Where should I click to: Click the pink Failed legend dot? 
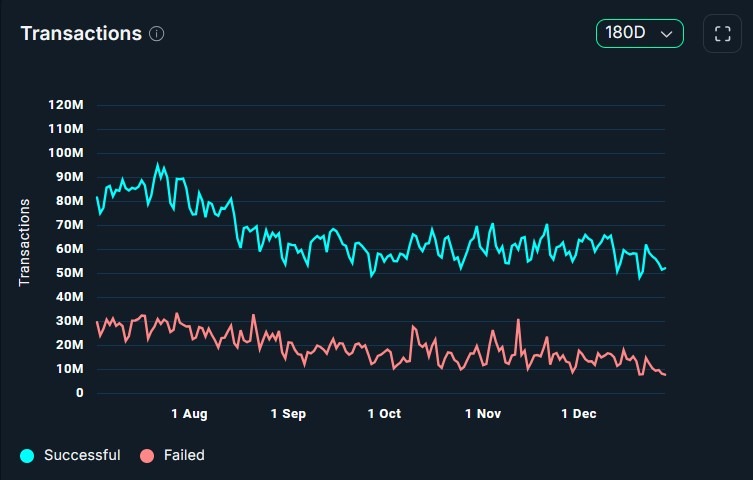tap(147, 456)
